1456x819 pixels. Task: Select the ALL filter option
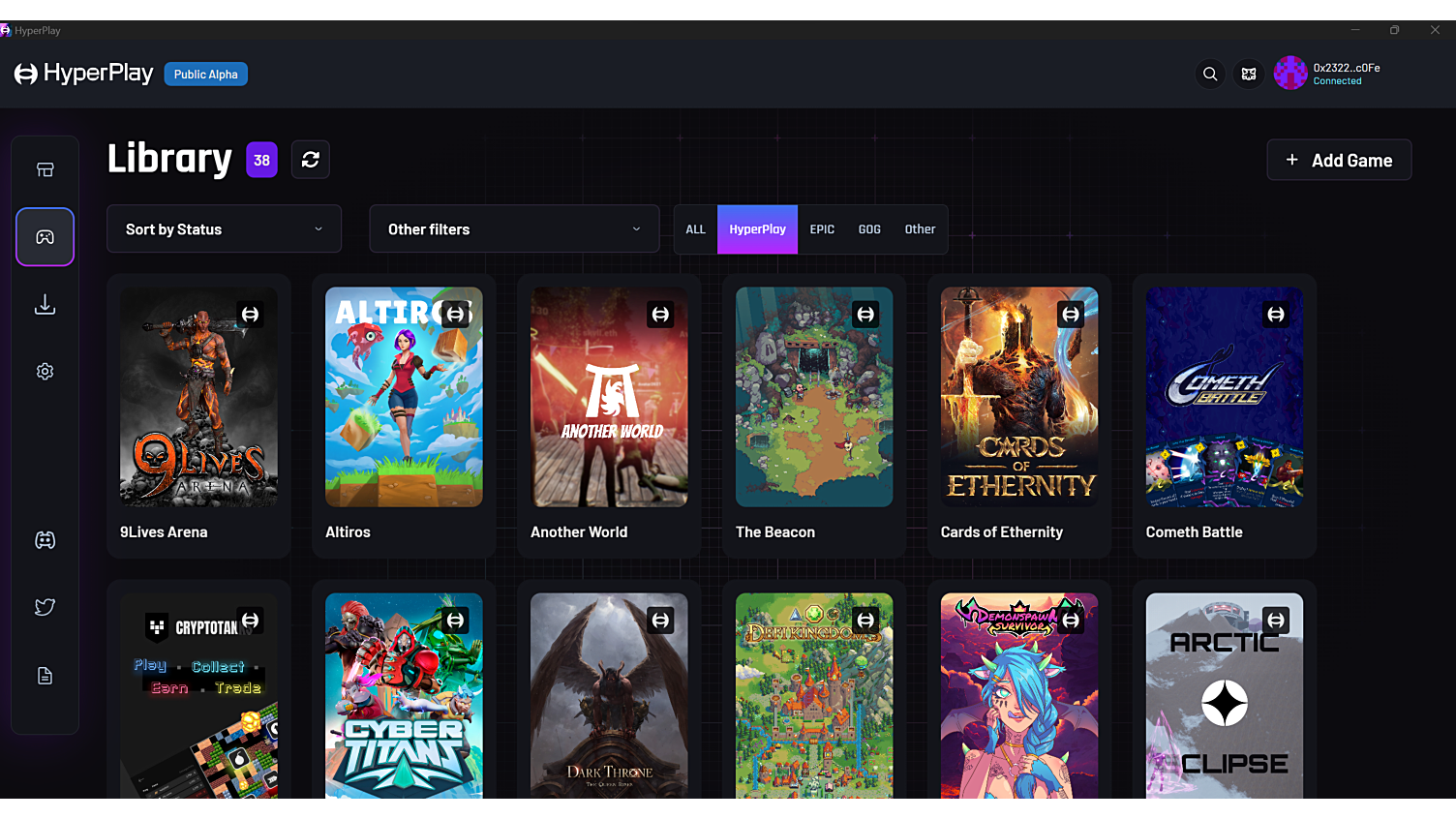(695, 229)
